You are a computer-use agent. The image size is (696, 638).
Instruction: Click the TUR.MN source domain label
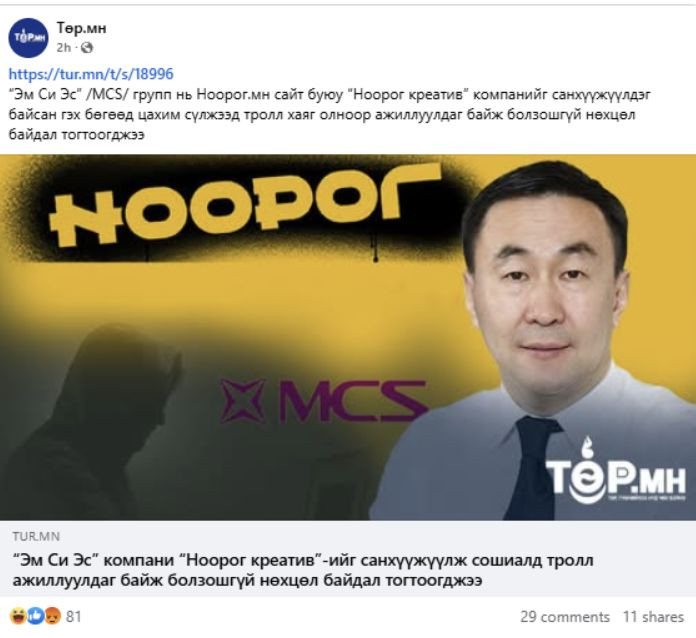(36, 536)
